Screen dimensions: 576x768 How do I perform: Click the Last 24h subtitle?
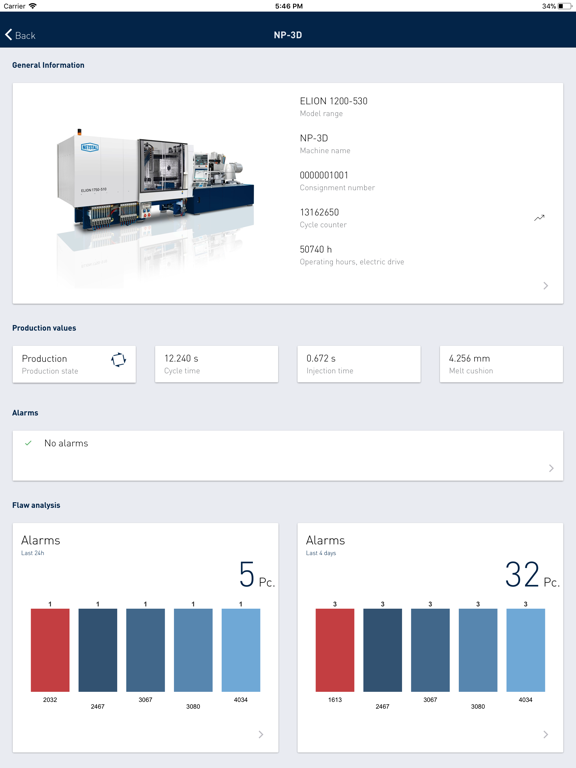point(32,553)
